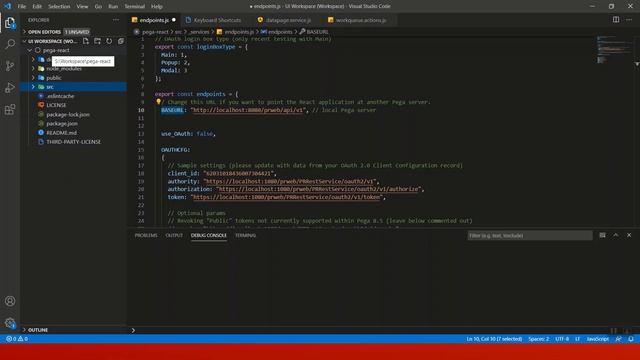The image size is (640, 360).
Task: Open the package.json file
Action: coord(62,123)
